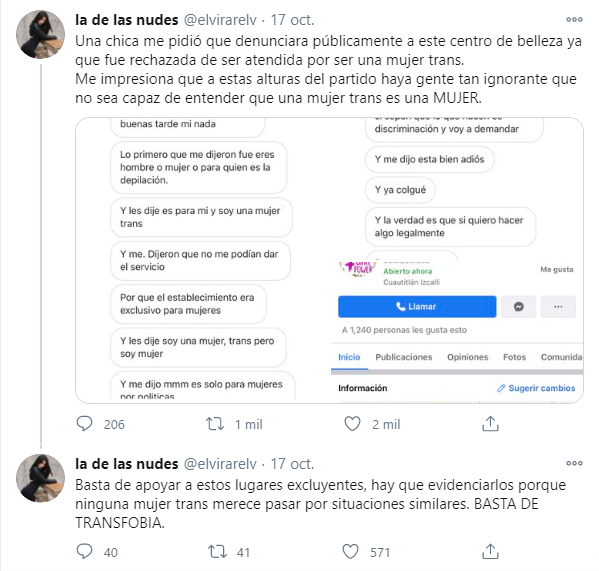599x571 pixels.
Task: Retweet the second tweet with 41 retweets
Action: click(x=217, y=552)
